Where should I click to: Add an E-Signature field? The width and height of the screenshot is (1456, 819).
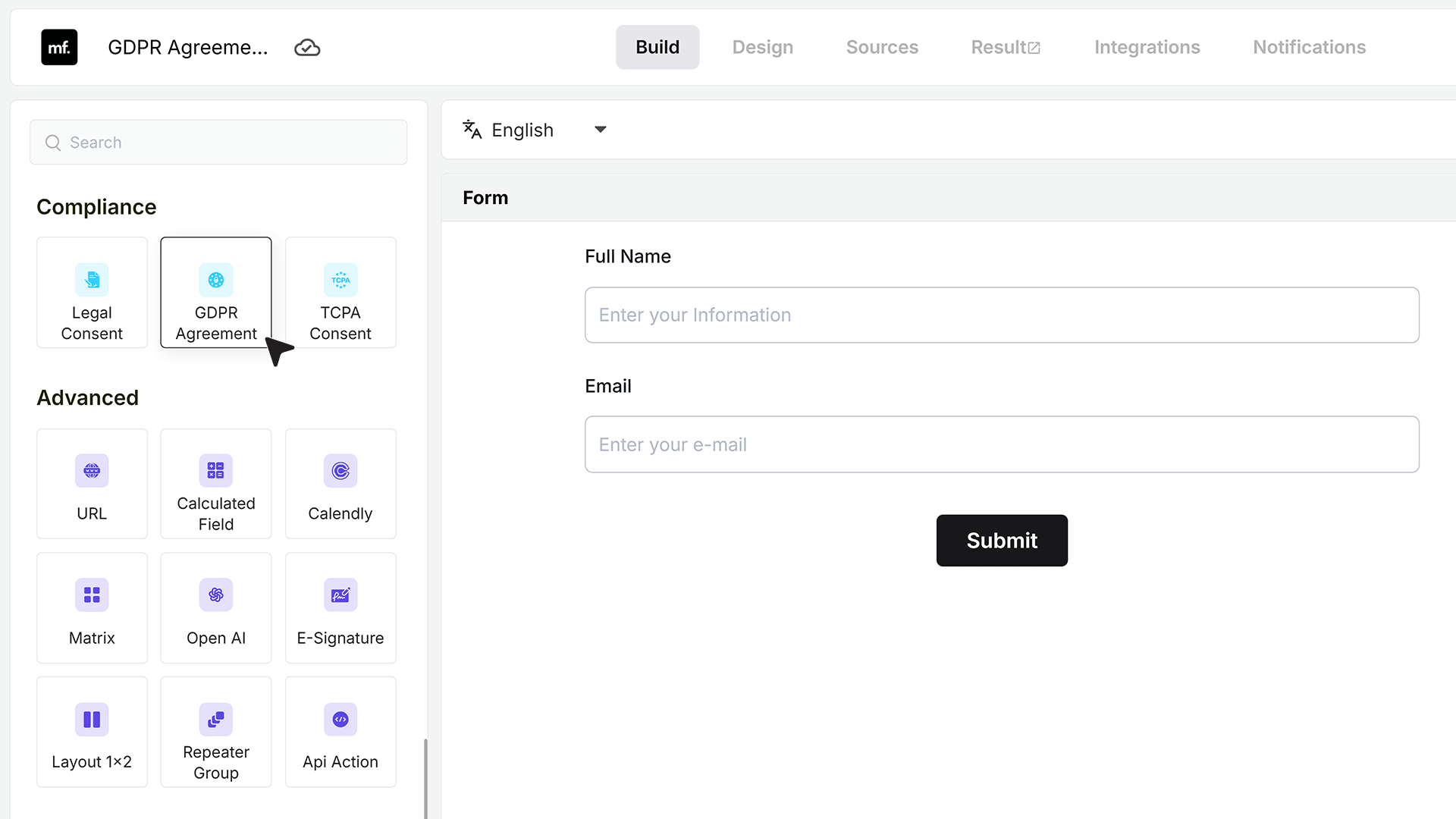pyautogui.click(x=340, y=608)
